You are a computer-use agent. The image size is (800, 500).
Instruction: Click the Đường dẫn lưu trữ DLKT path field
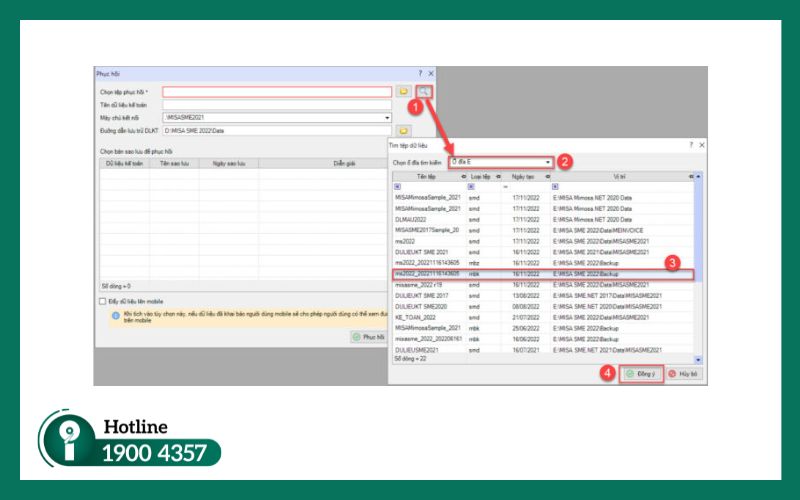click(x=277, y=131)
